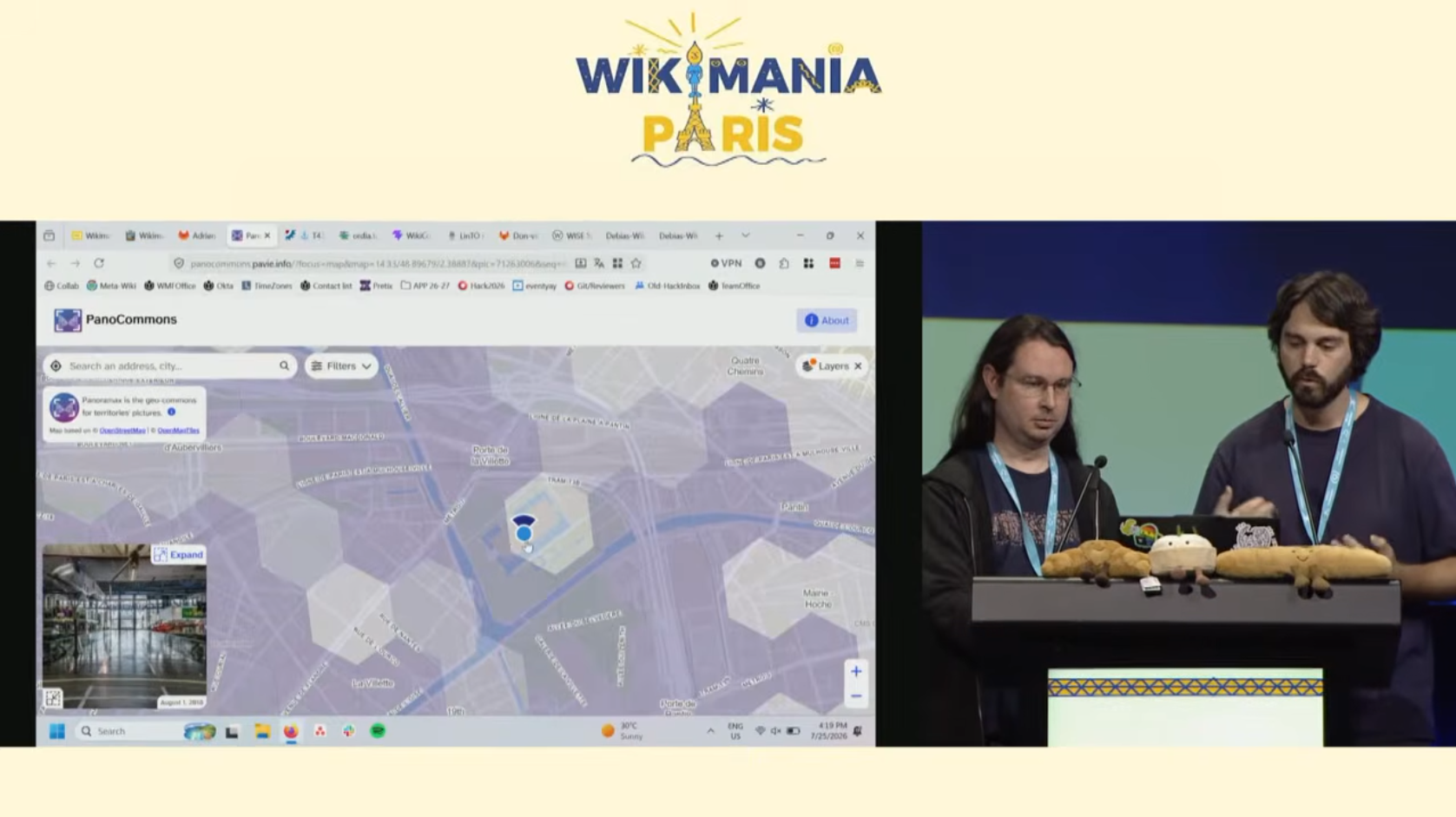Click the magnifier icon in the address search

(x=284, y=366)
